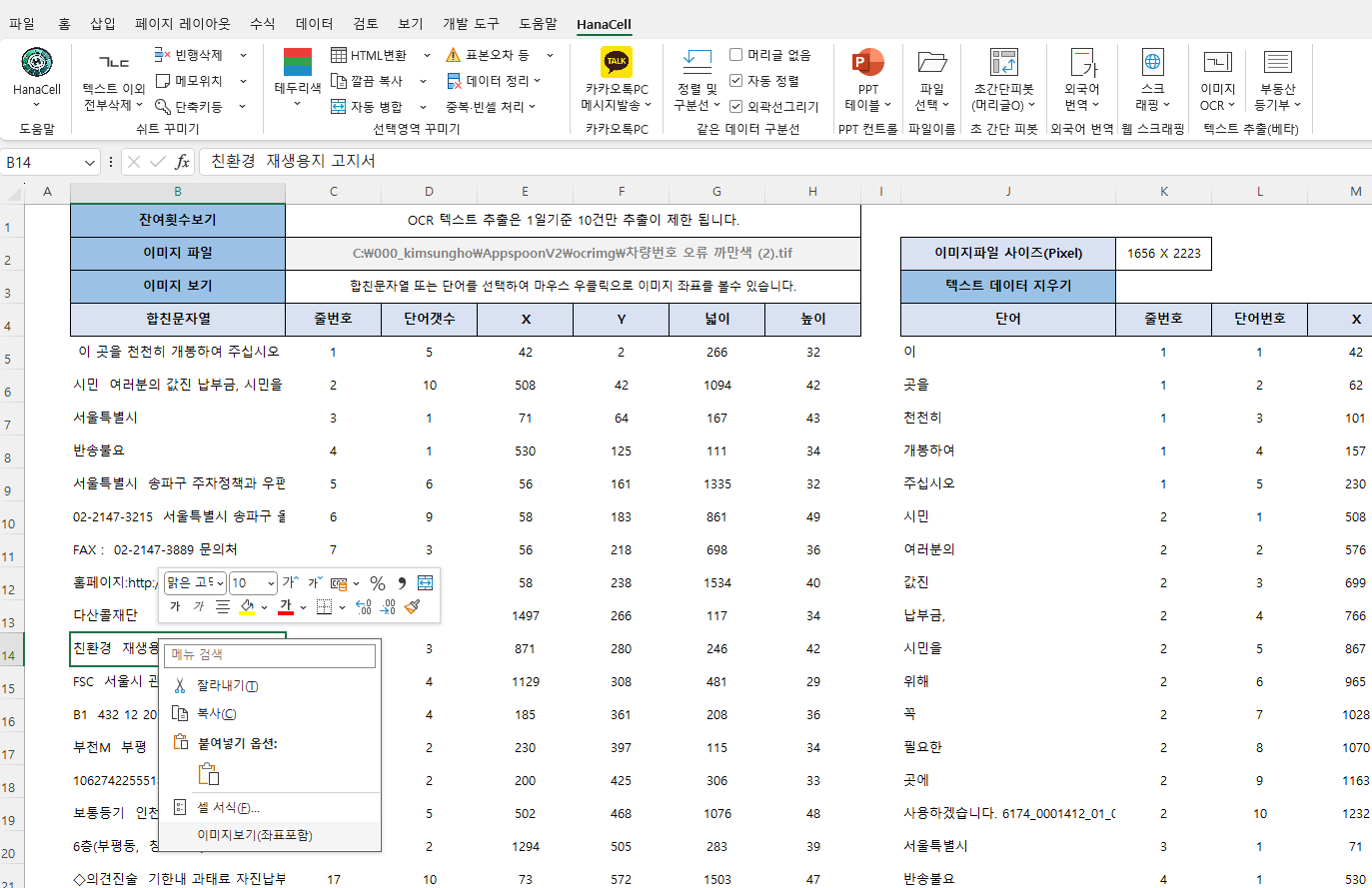1372x888 pixels.
Task: Open the 파일 ribbon tab
Action: pyautogui.click(x=21, y=23)
